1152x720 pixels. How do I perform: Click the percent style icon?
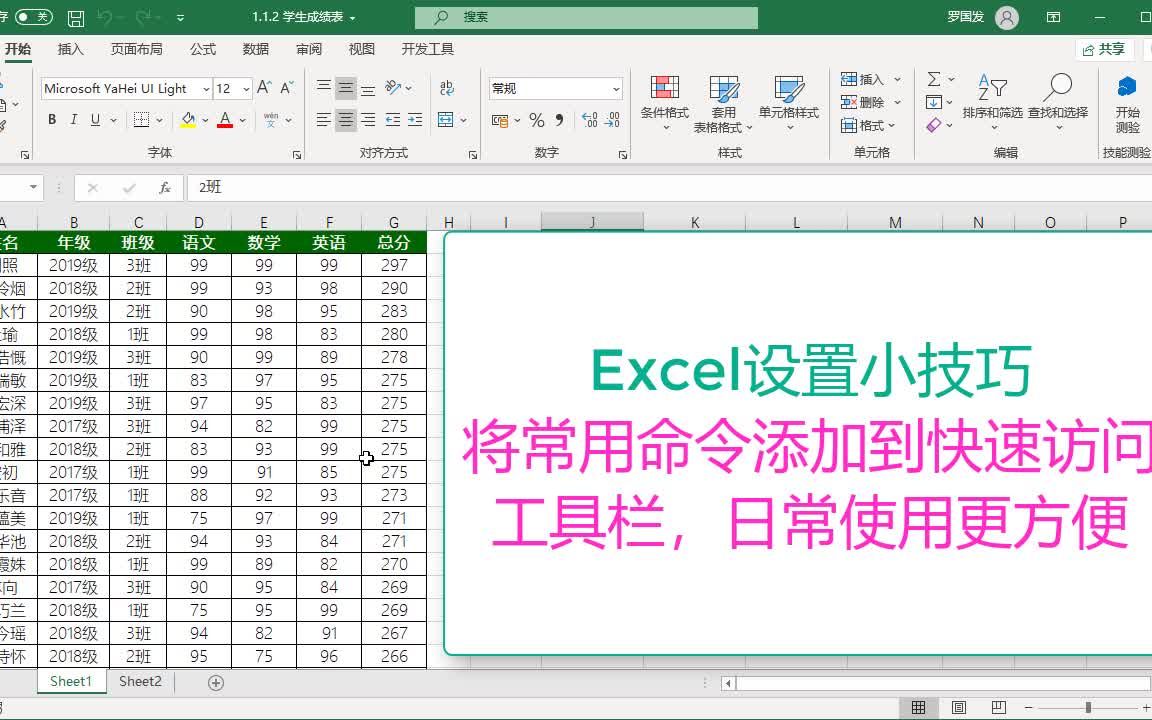(536, 119)
